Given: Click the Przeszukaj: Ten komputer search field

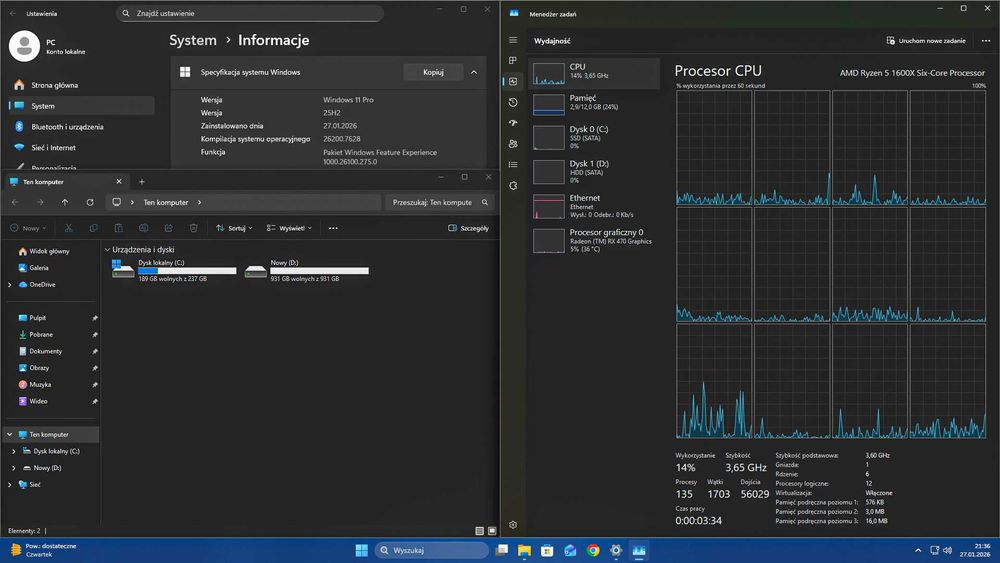Looking at the screenshot, I should 440,202.
